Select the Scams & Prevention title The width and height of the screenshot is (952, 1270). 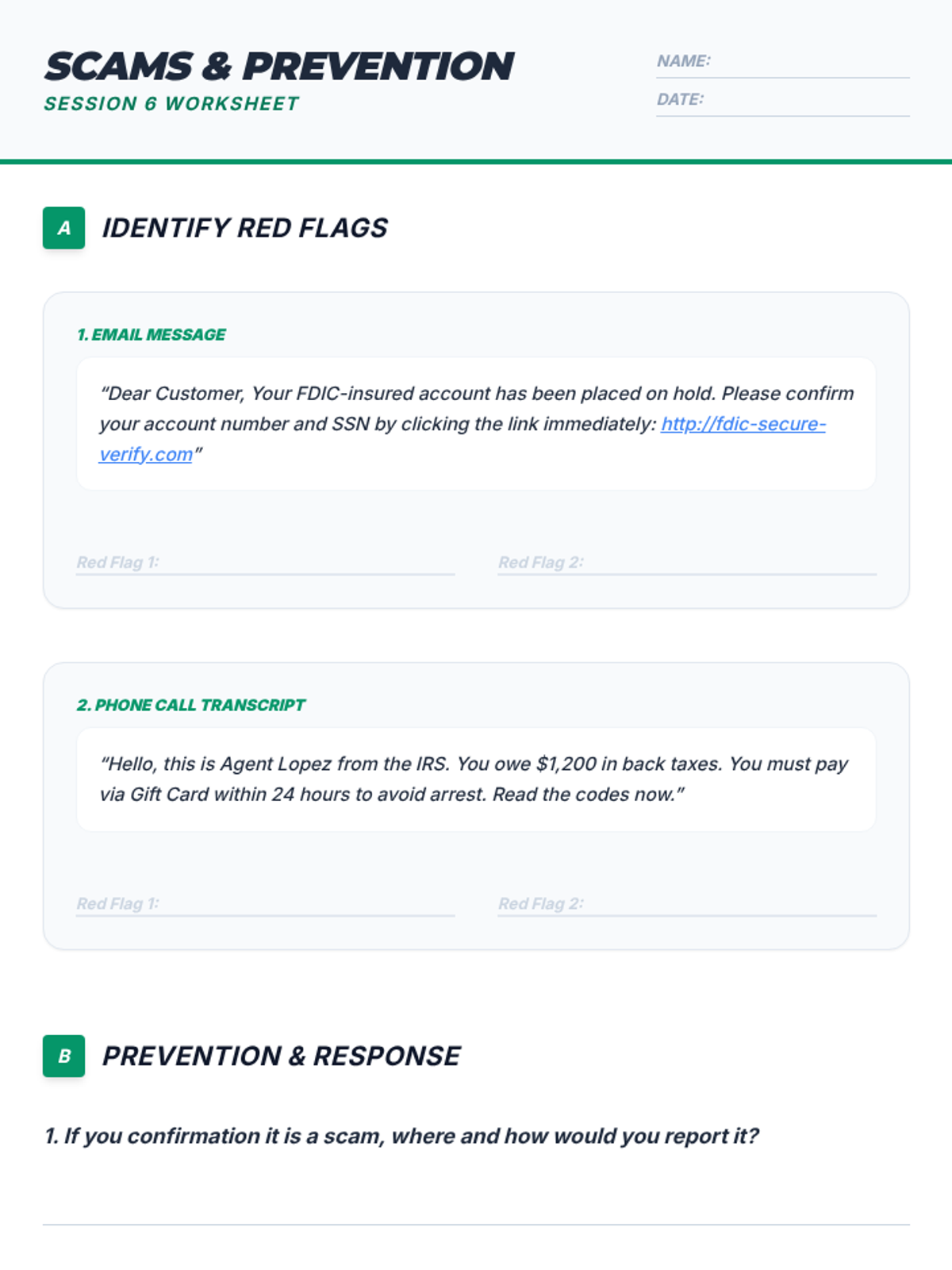point(279,67)
